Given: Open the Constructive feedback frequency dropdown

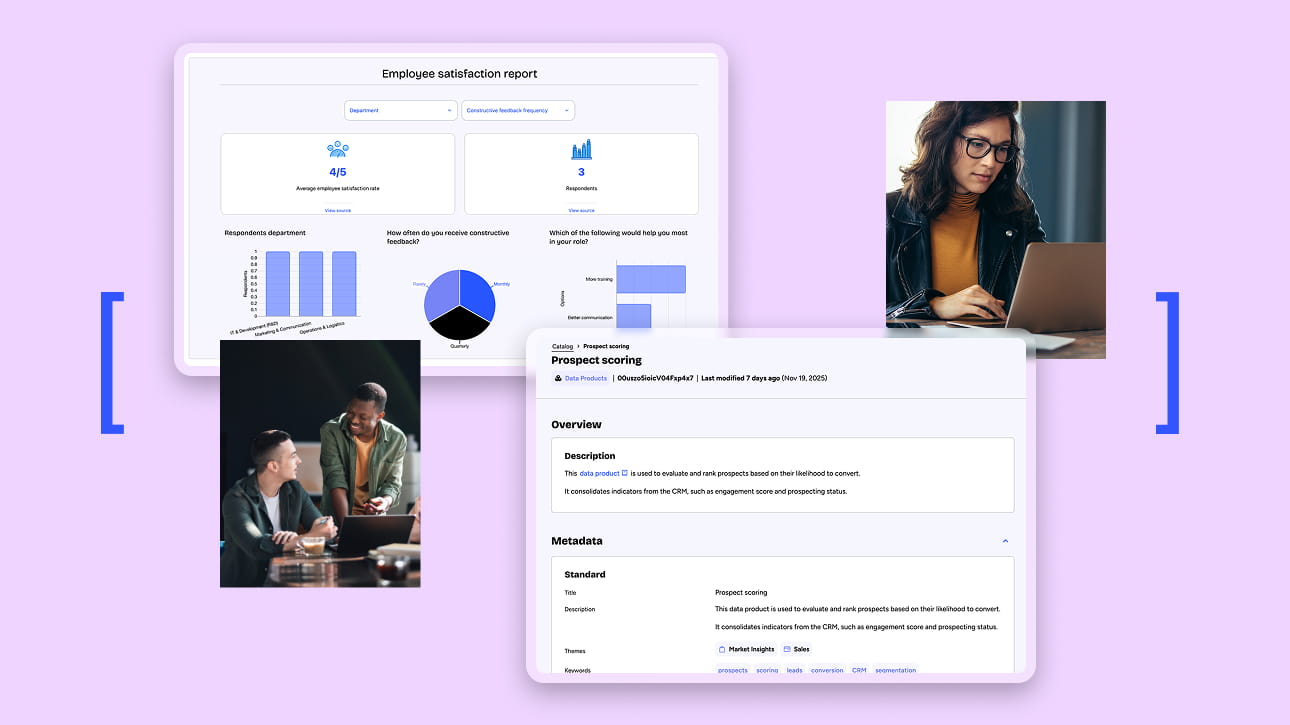Looking at the screenshot, I should point(518,110).
